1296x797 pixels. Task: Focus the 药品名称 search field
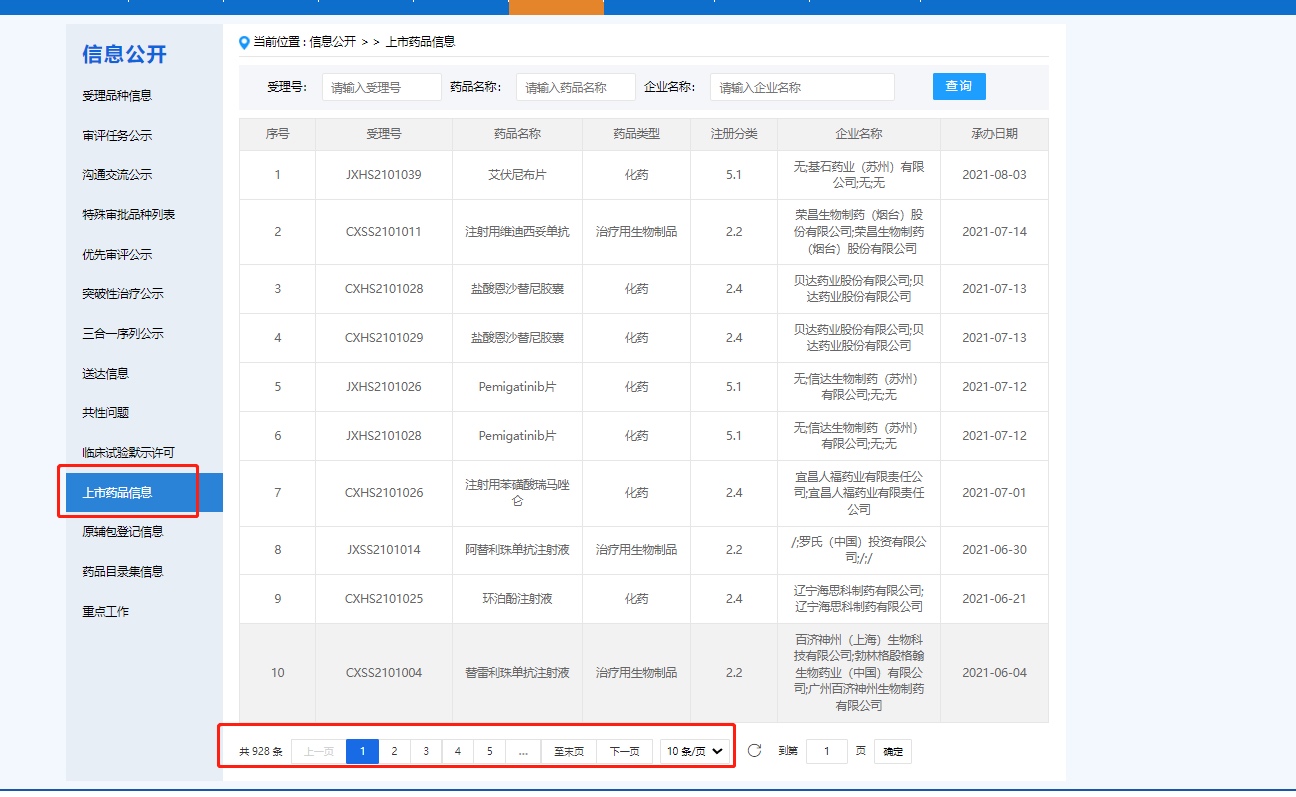(575, 87)
